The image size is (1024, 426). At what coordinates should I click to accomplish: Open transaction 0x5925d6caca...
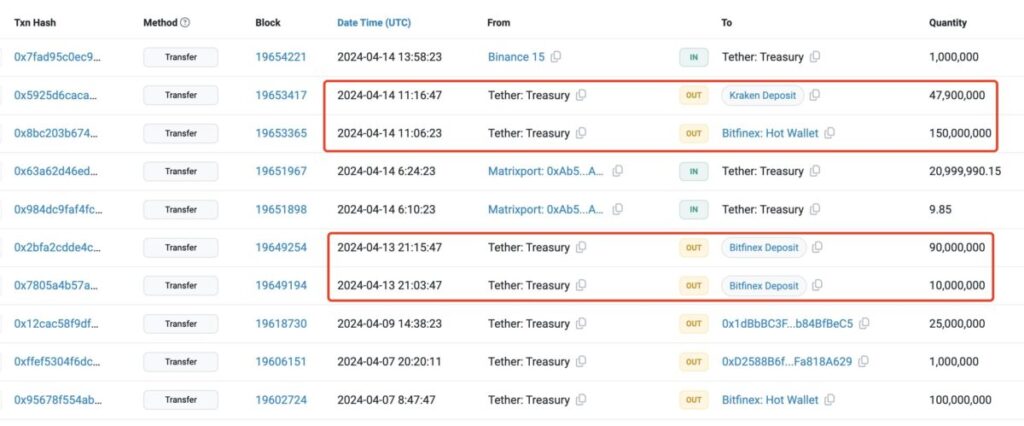point(56,95)
